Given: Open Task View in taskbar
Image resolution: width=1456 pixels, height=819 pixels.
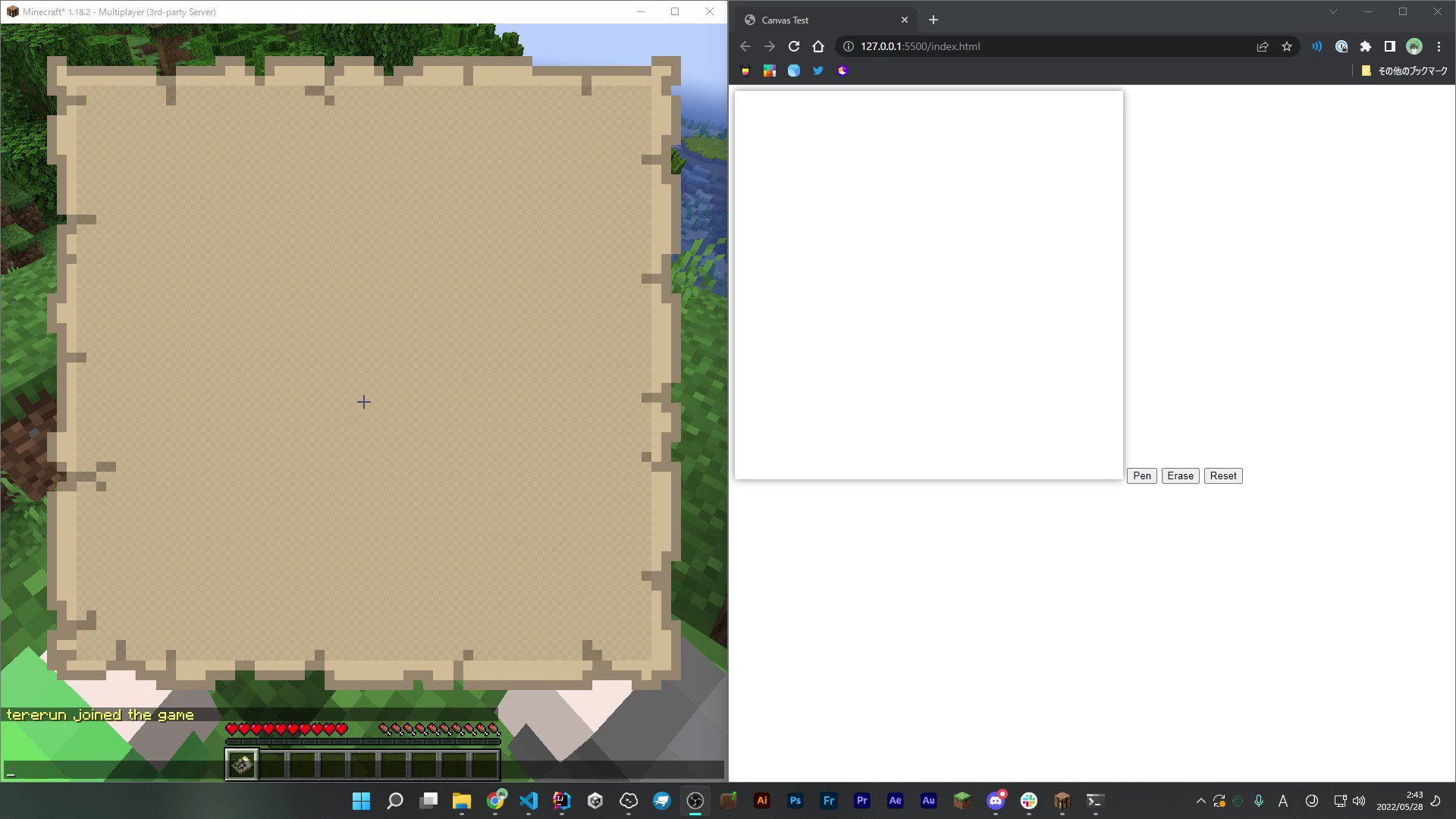Looking at the screenshot, I should click(x=428, y=801).
